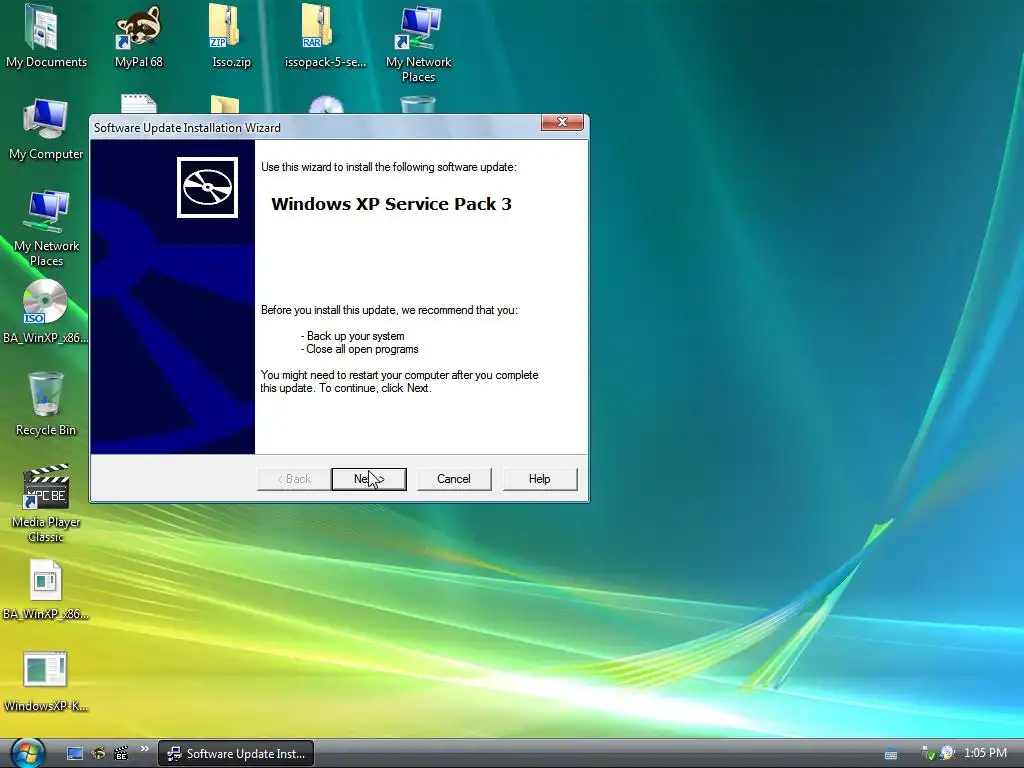Close the Software Update Installation Wizard

coord(562,122)
